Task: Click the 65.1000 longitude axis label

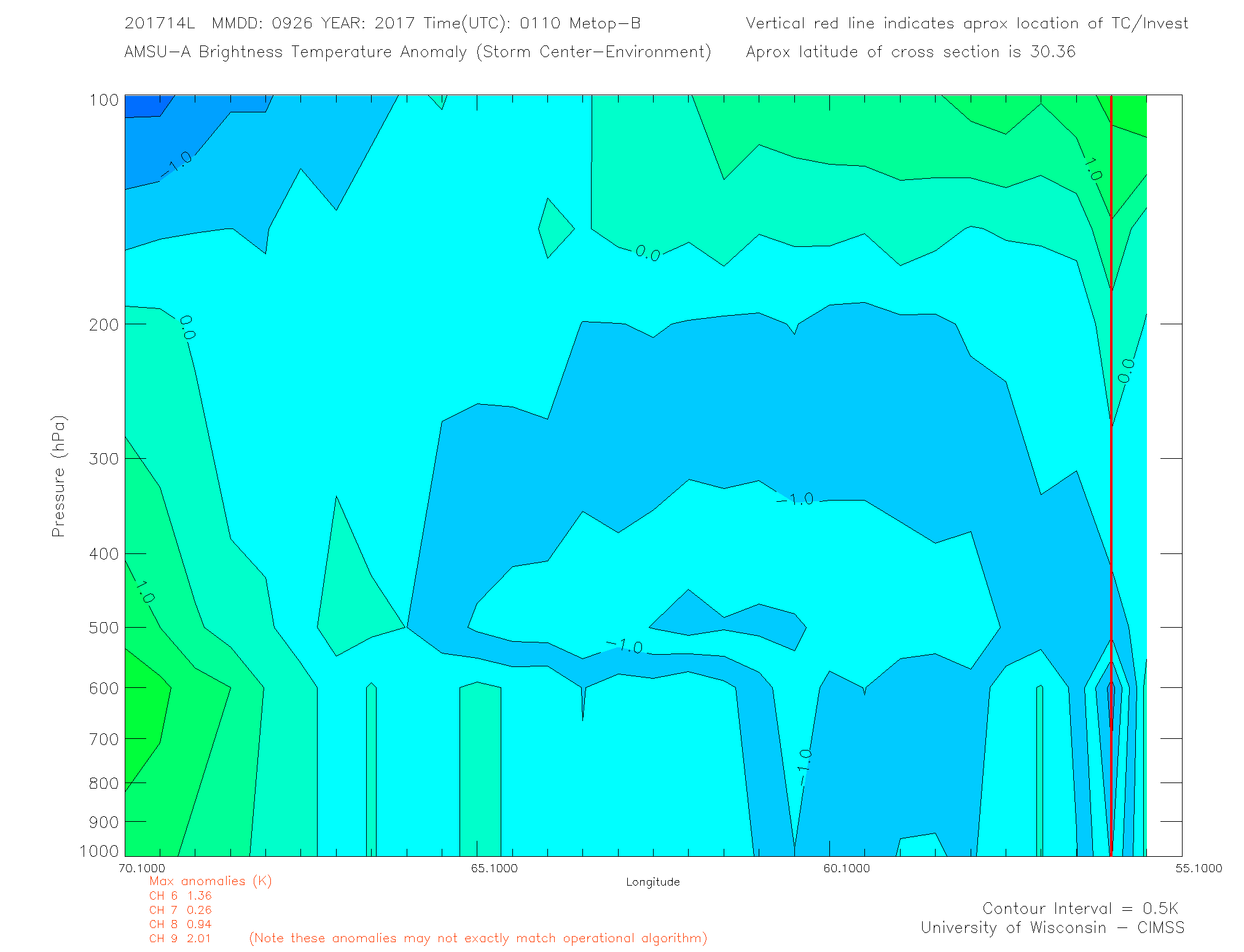Action: 495,868
